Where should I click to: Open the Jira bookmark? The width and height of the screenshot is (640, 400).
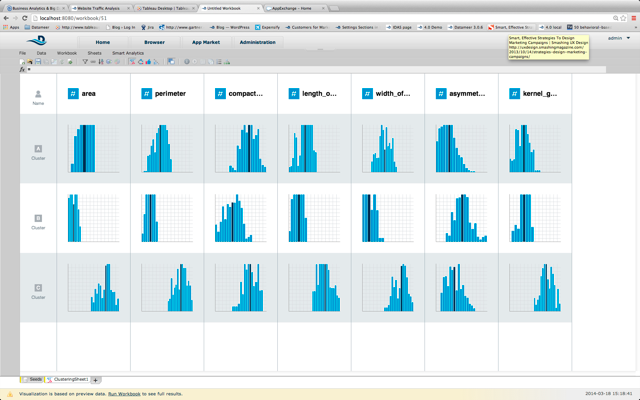pos(147,27)
